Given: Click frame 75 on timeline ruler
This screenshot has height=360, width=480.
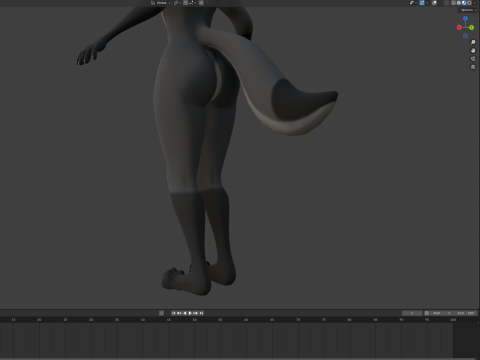Looking at the screenshot, I should coord(324,320).
